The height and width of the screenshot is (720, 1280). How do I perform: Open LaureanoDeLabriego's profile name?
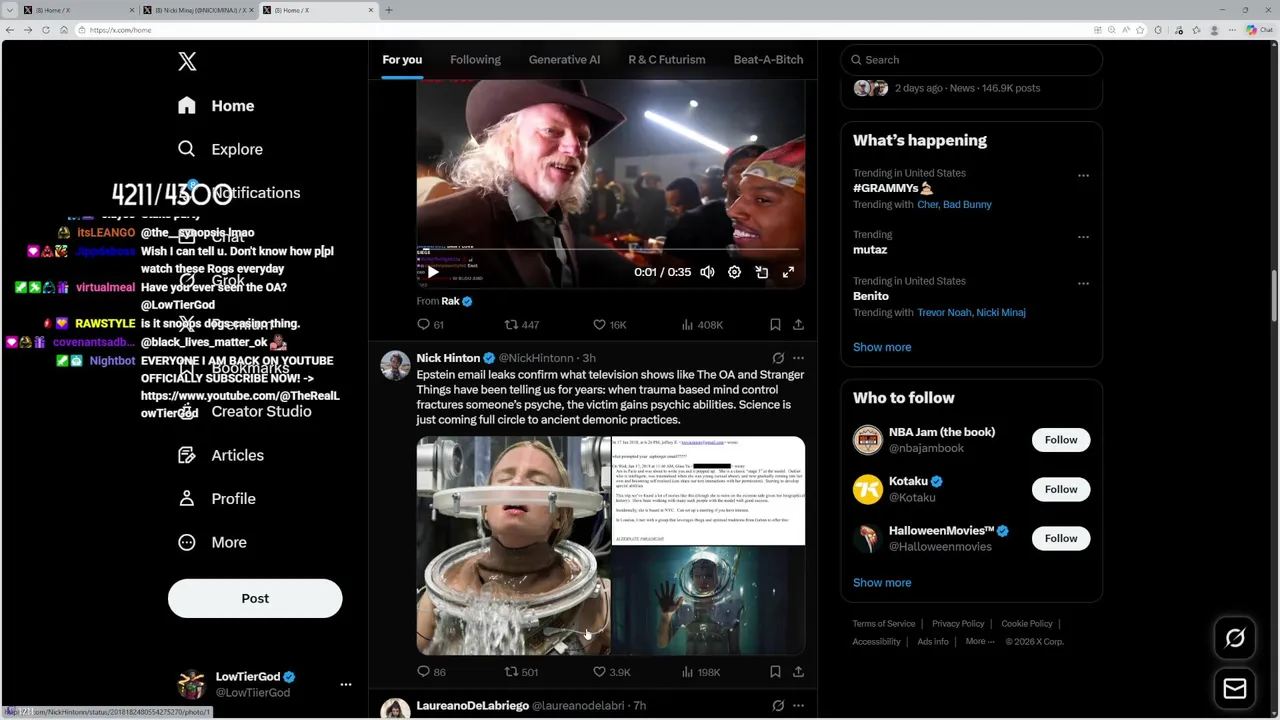(x=472, y=706)
